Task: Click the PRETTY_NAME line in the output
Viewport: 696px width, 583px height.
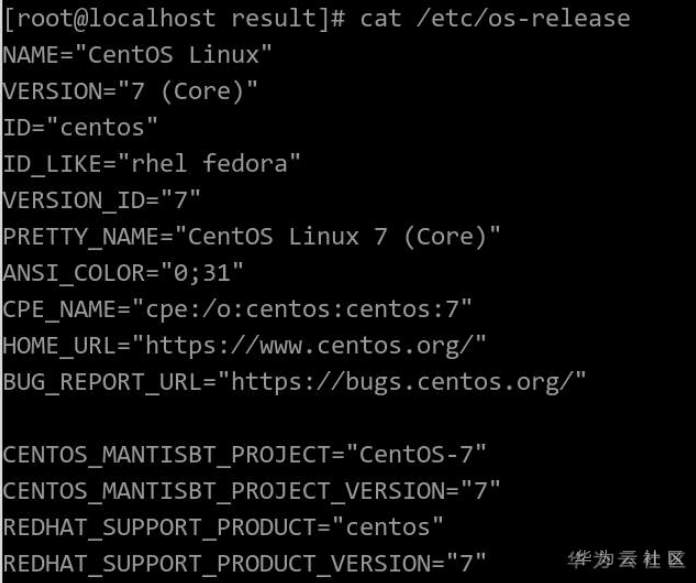Action: click(x=252, y=236)
